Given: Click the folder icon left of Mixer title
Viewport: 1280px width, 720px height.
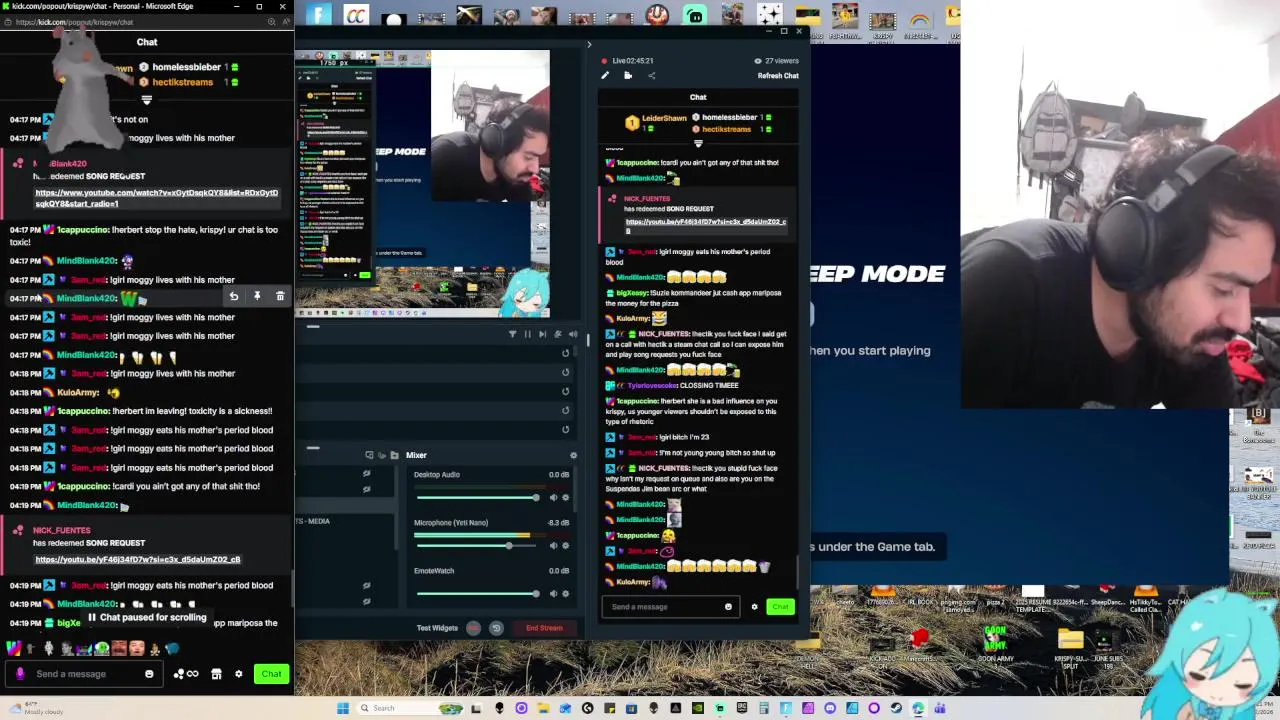Looking at the screenshot, I should [x=394, y=455].
